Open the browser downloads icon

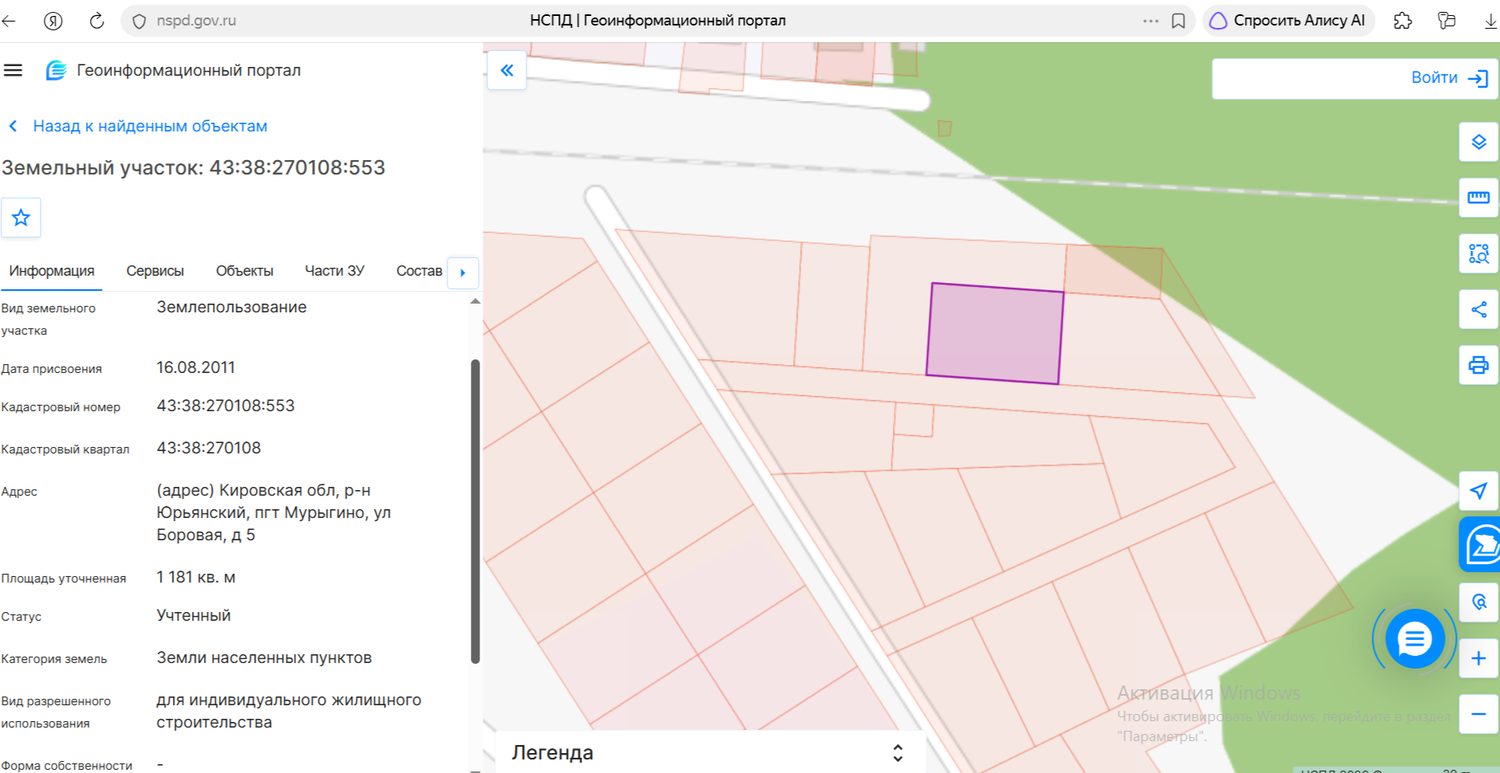coord(1490,20)
